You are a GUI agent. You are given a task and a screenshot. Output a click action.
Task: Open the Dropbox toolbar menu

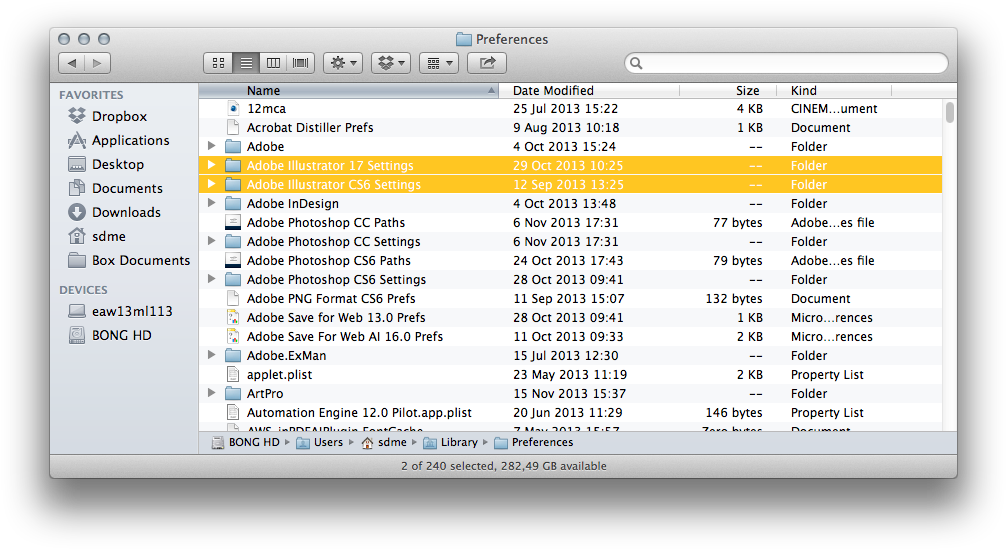391,63
